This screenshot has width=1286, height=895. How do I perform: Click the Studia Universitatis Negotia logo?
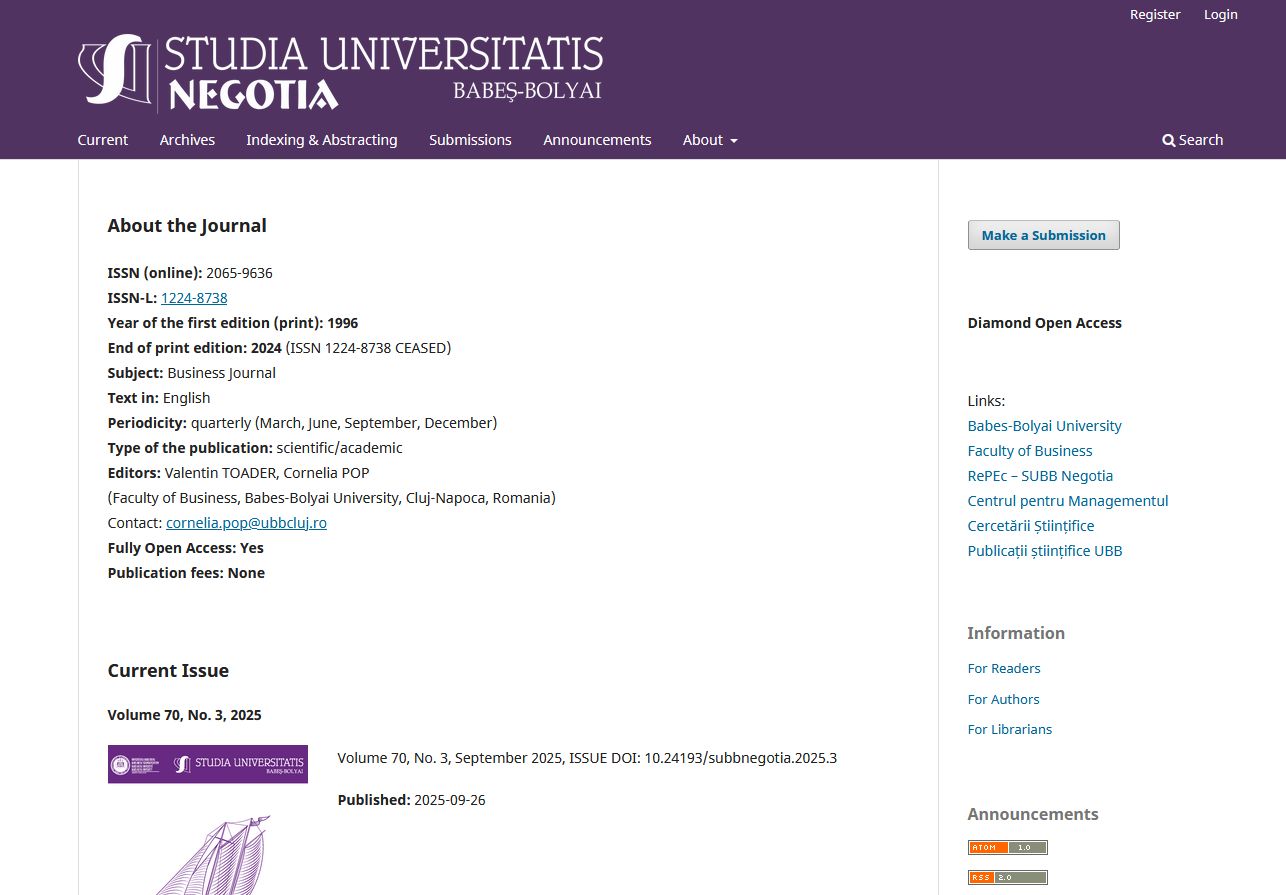[x=340, y=73]
